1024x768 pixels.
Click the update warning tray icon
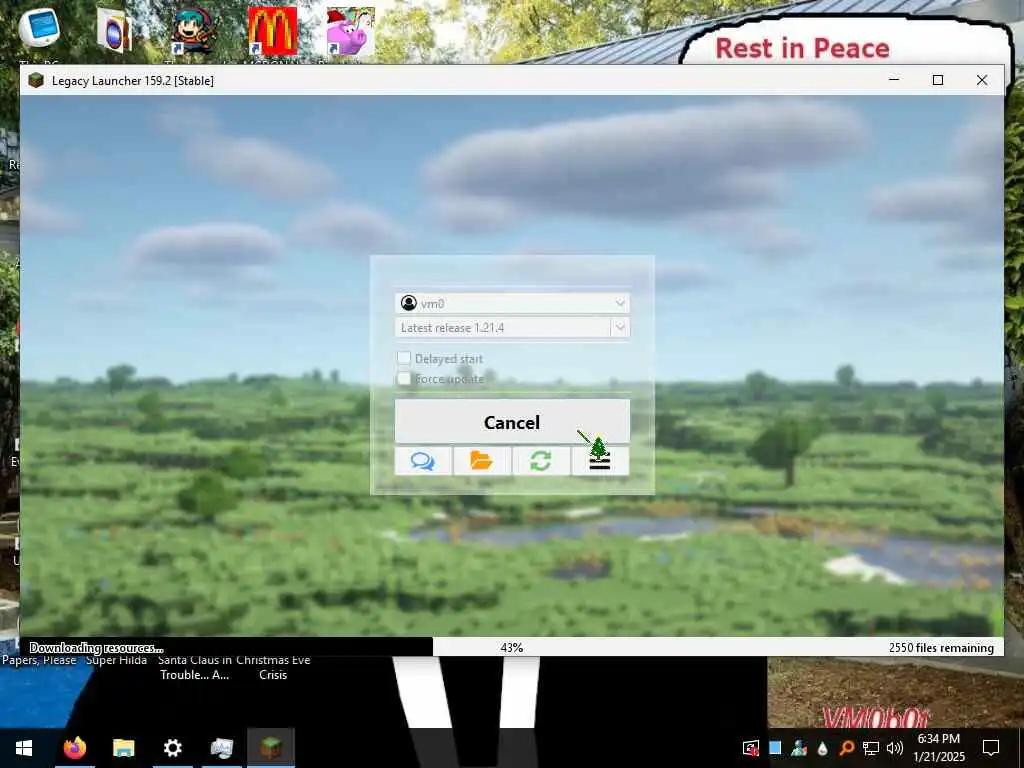(751, 748)
